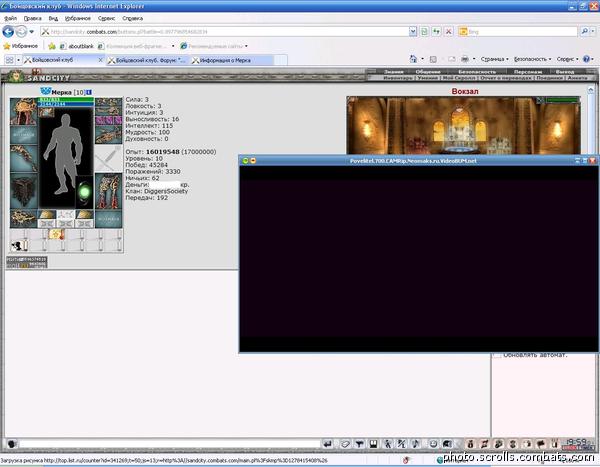Click the eraser clear-chat icon
Image resolution: width=600 pixels, height=467 pixels.
coord(345,444)
